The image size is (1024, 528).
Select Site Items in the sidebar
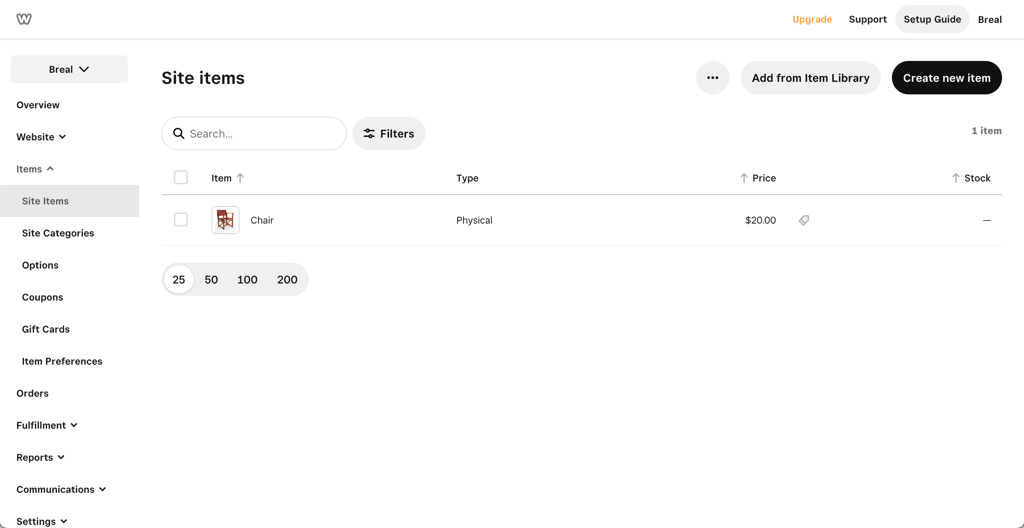[x=69, y=201]
